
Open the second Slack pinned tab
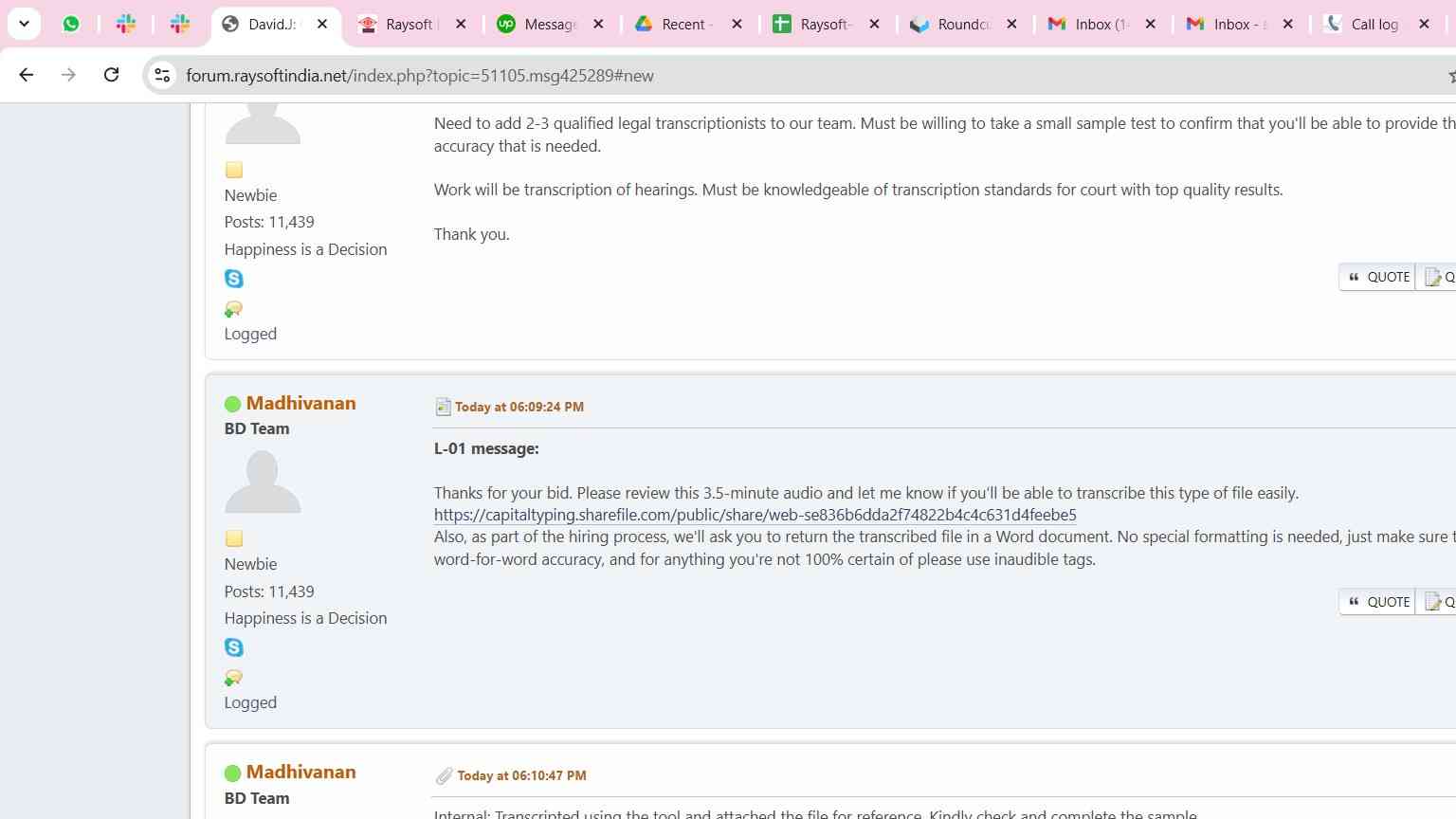click(x=180, y=24)
